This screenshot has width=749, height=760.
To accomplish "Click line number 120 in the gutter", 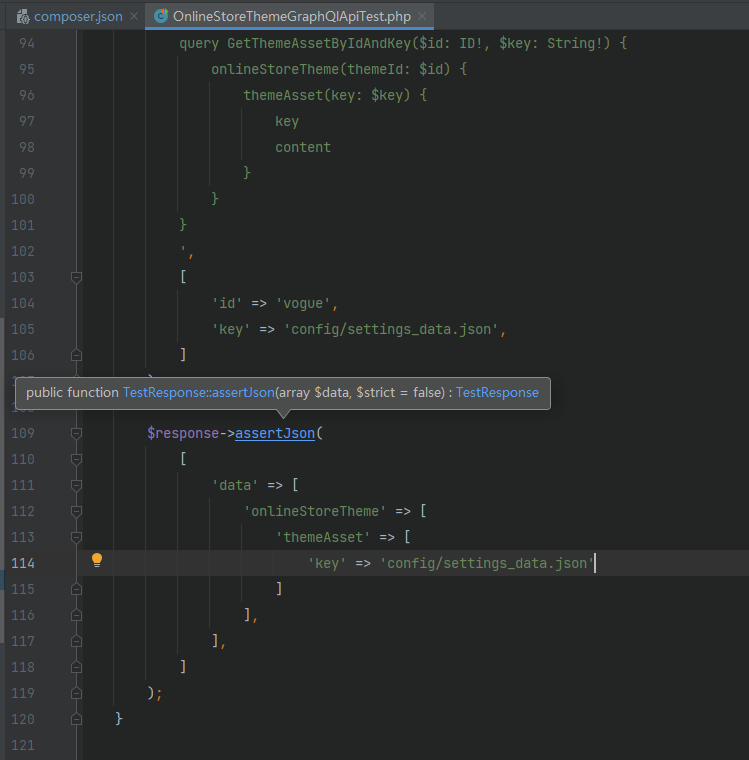I will (22, 719).
